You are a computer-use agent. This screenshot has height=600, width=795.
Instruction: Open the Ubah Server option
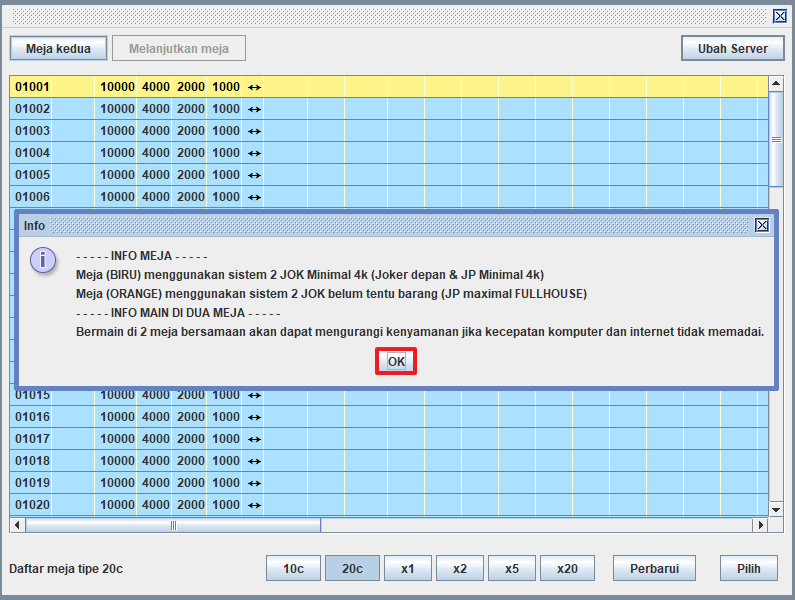click(733, 48)
